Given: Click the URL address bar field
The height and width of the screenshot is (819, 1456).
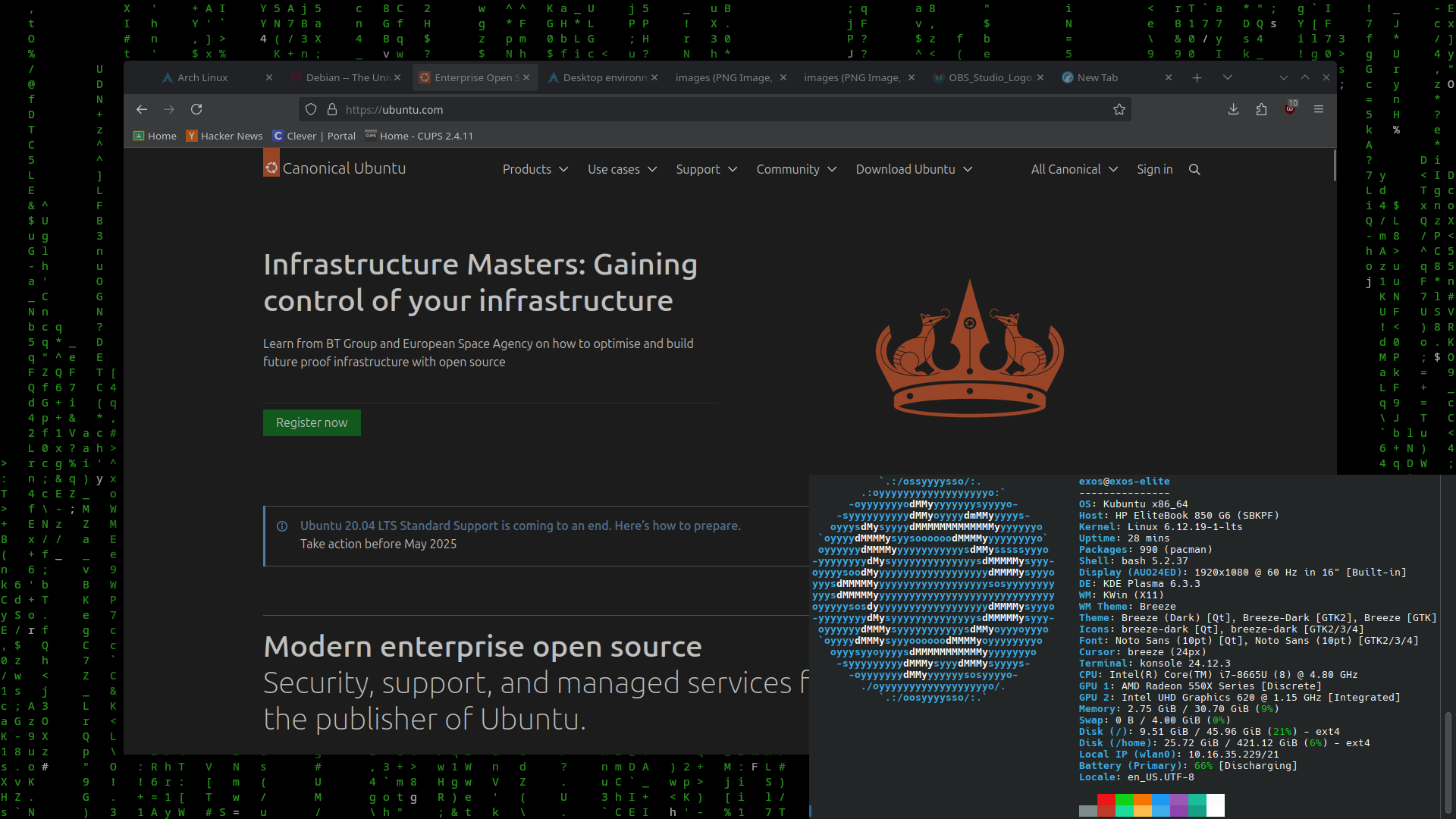Looking at the screenshot, I should (682, 109).
